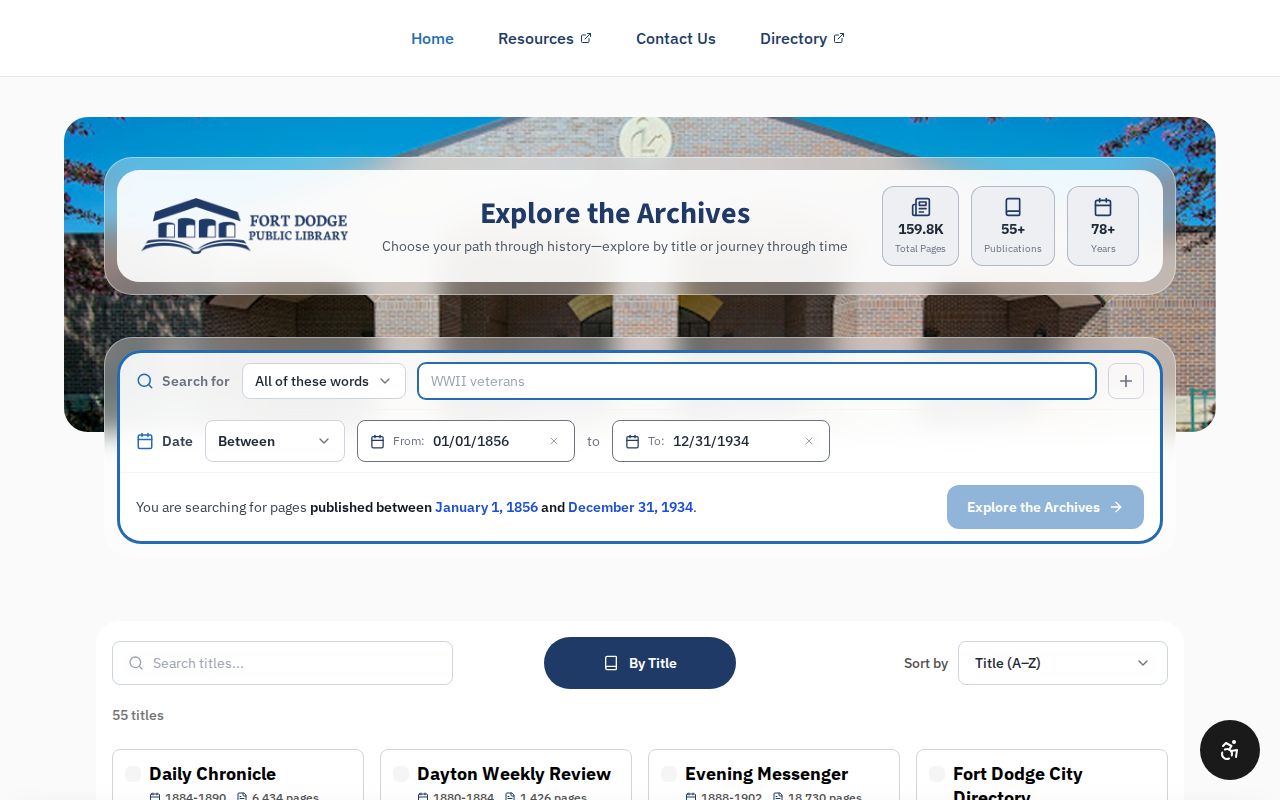Open the Resources nav link

tap(545, 38)
